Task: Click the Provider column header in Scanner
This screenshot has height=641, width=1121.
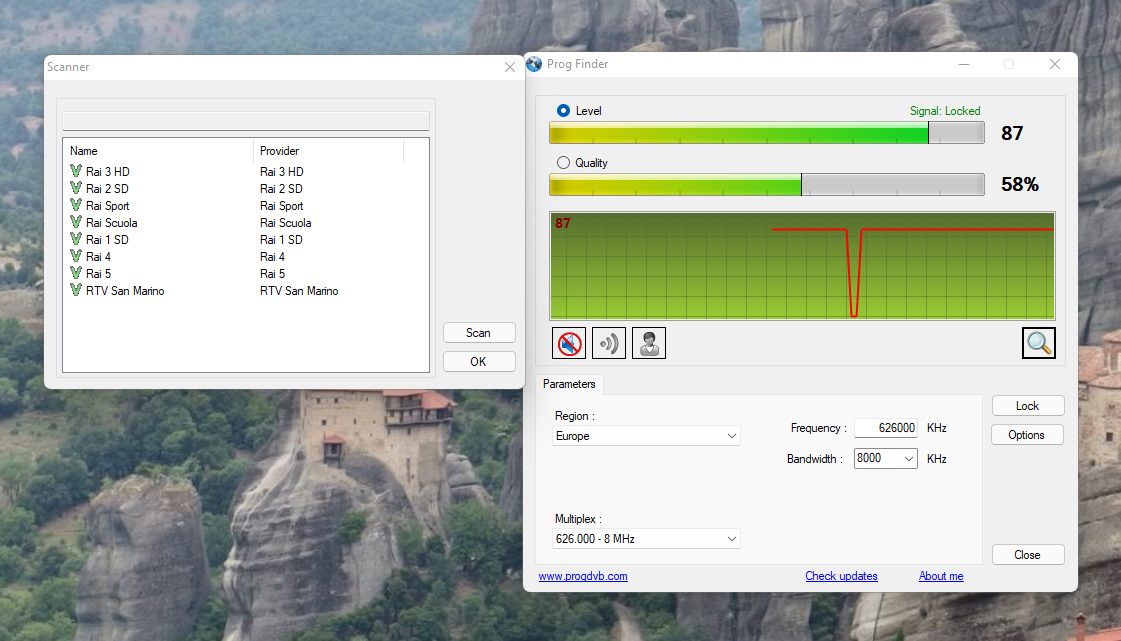Action: coord(329,151)
